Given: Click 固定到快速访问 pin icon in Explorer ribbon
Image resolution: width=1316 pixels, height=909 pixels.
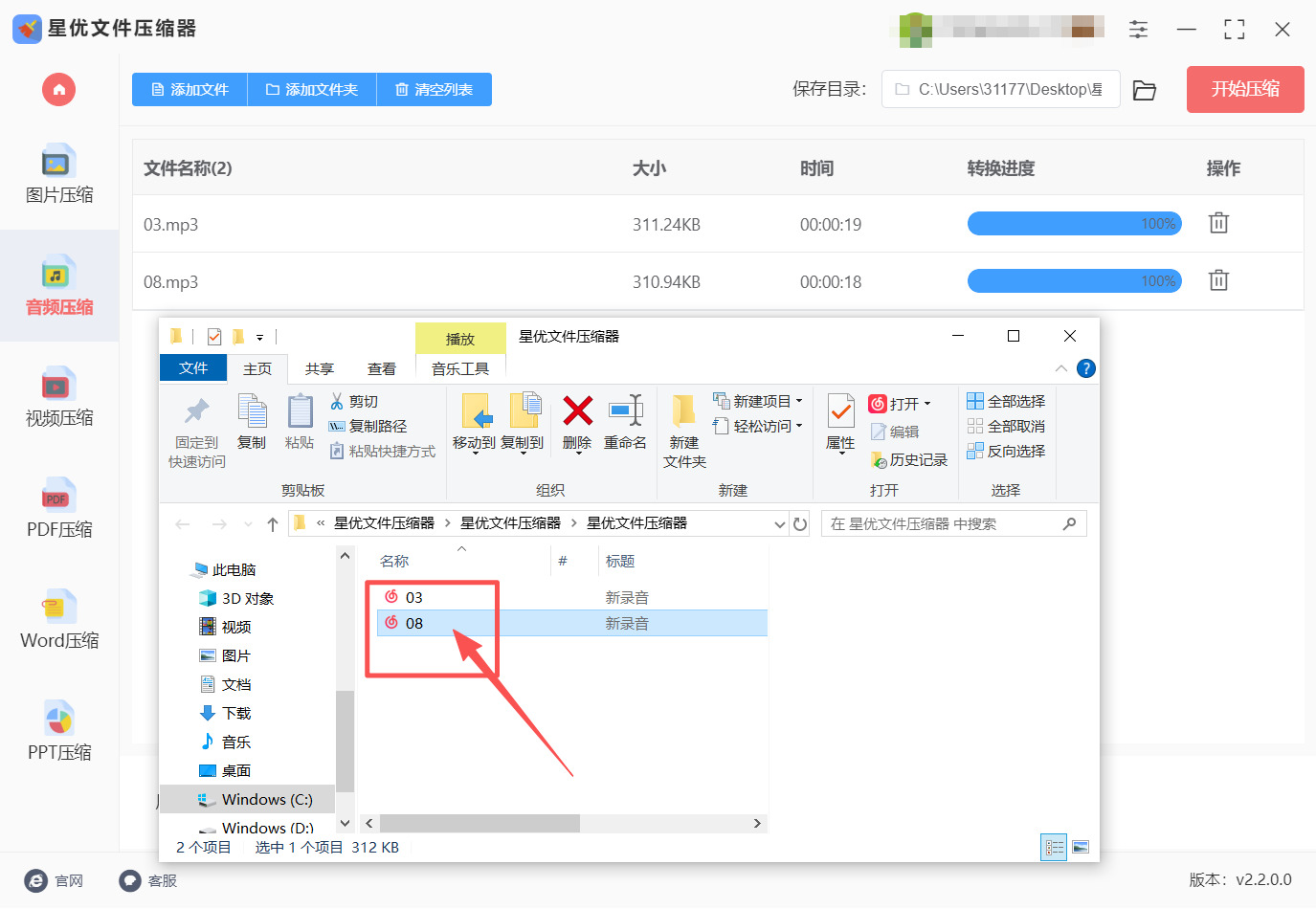Looking at the screenshot, I should [197, 432].
